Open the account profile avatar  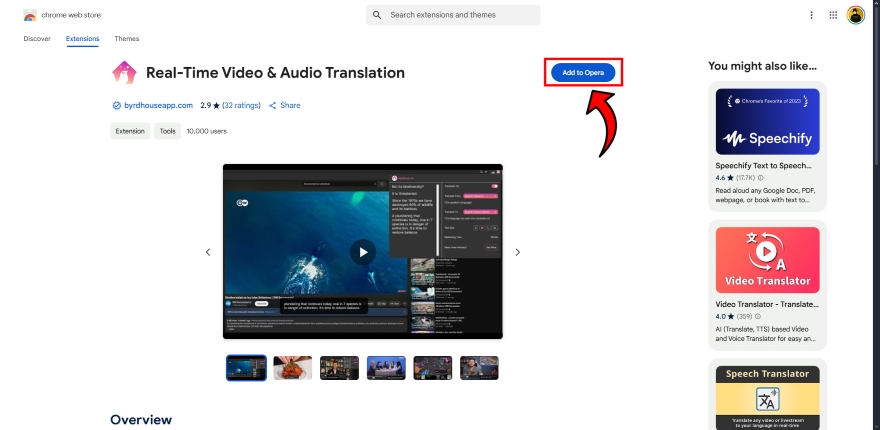click(855, 15)
